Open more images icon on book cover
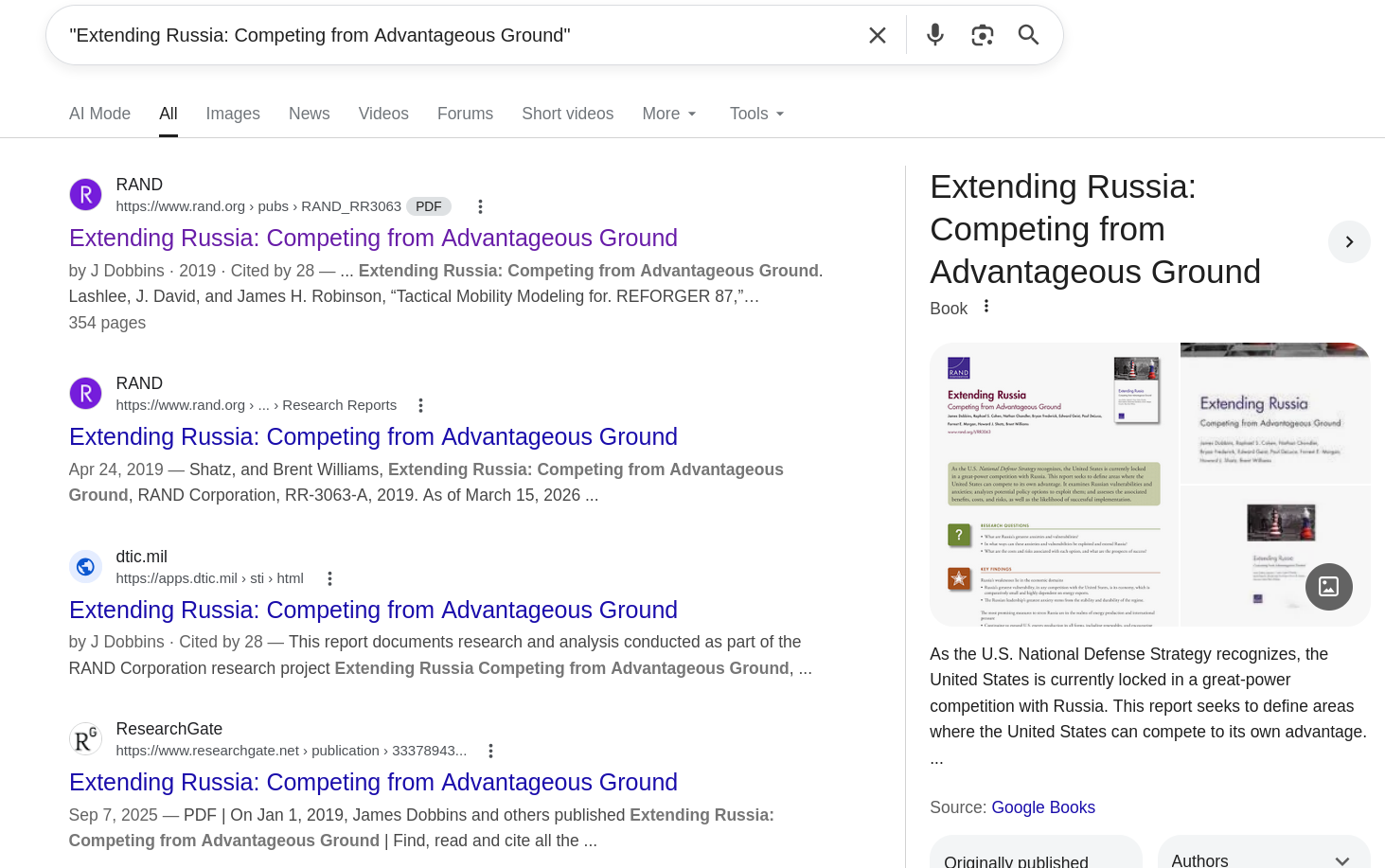The image size is (1385, 868). pos(1328,587)
